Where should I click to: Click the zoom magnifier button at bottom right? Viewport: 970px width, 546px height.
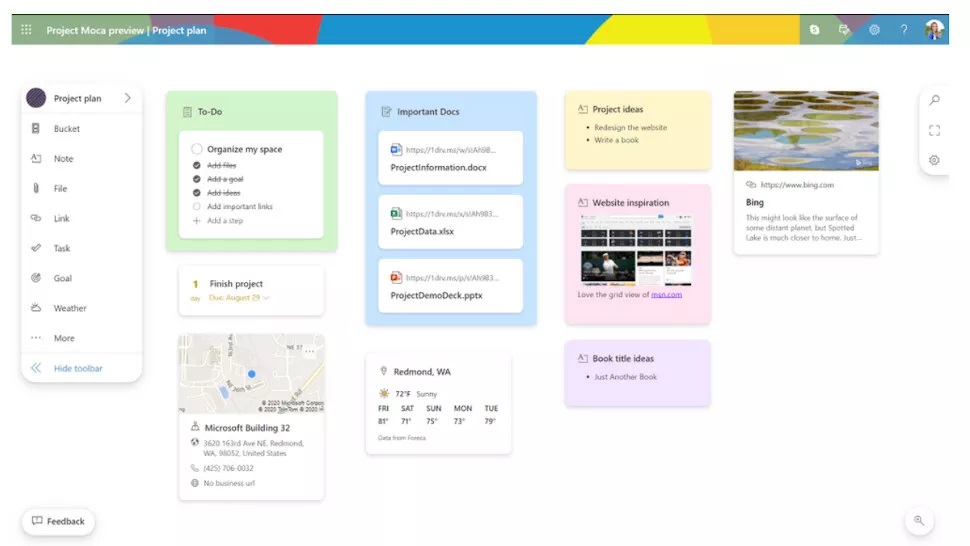[919, 521]
